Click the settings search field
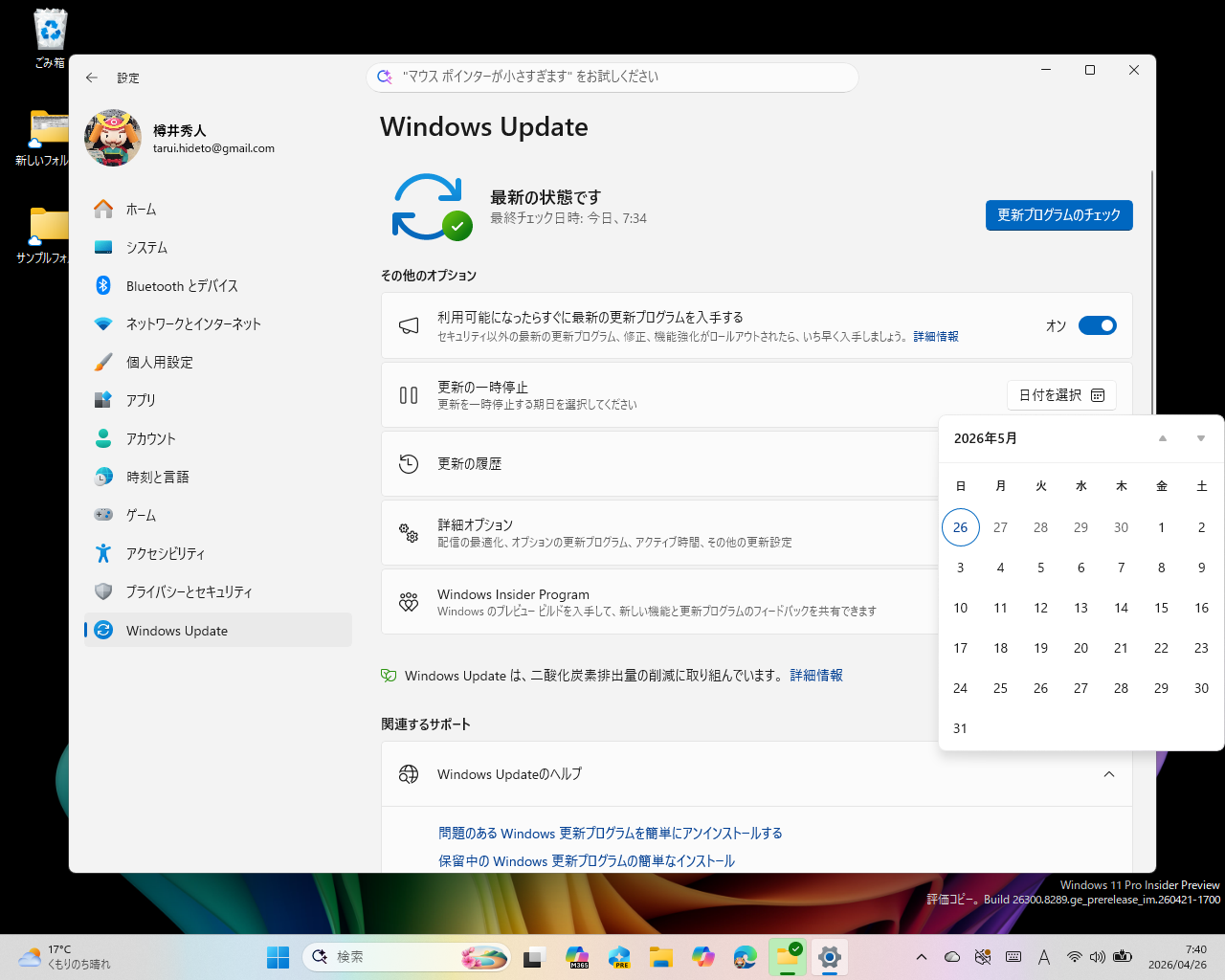 coord(612,77)
